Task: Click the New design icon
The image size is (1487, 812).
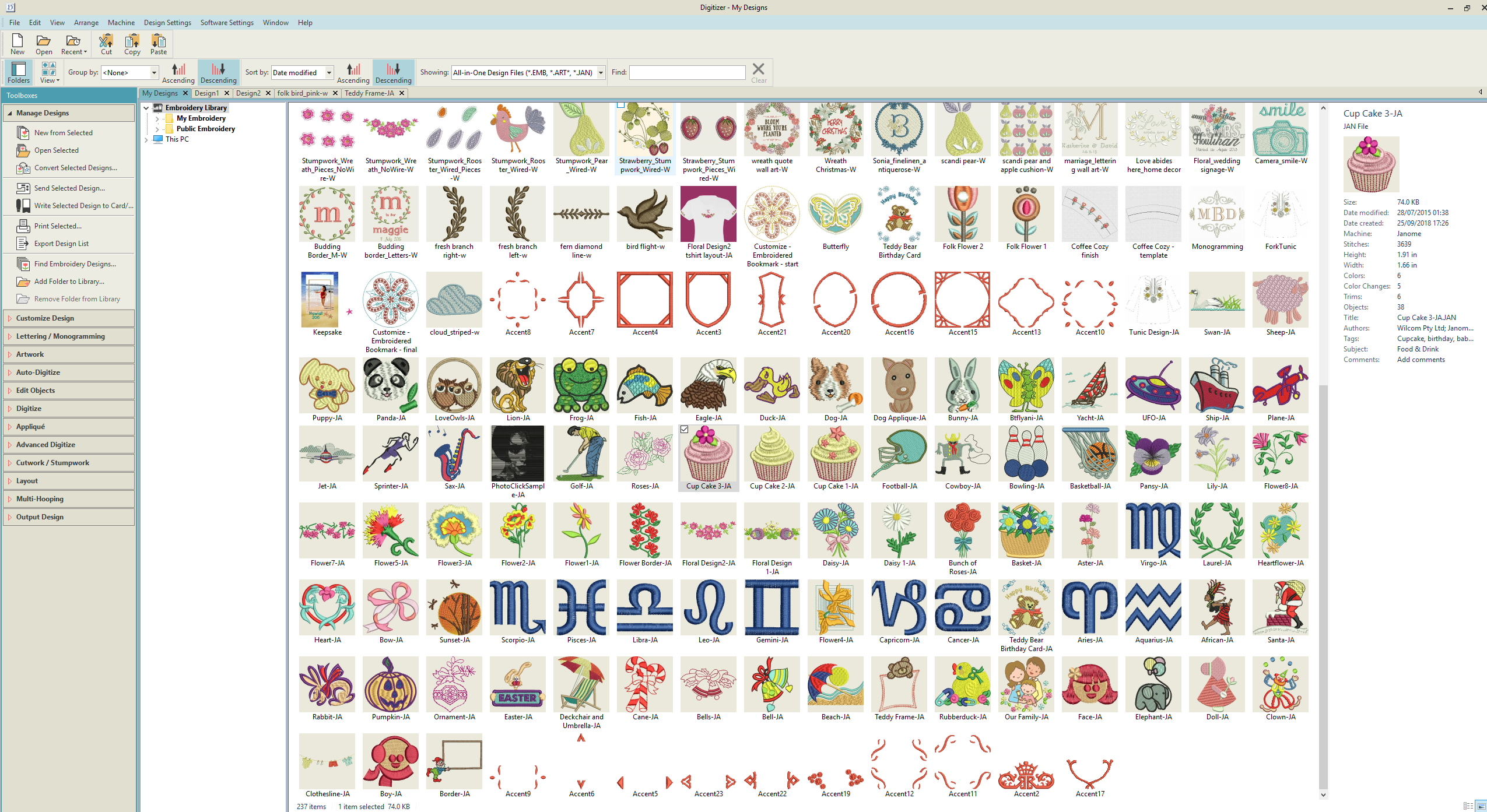Action: 17,41
